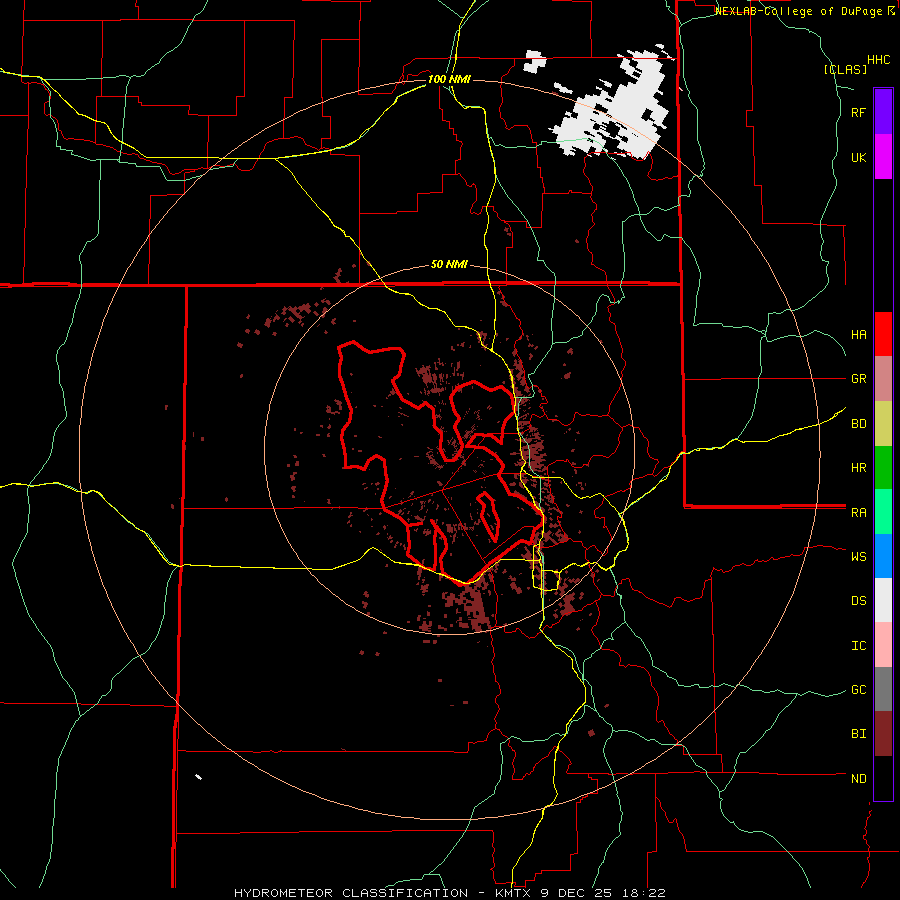Click the 'RA' legend label
Screen dimensions: 900x900
pyautogui.click(x=858, y=513)
